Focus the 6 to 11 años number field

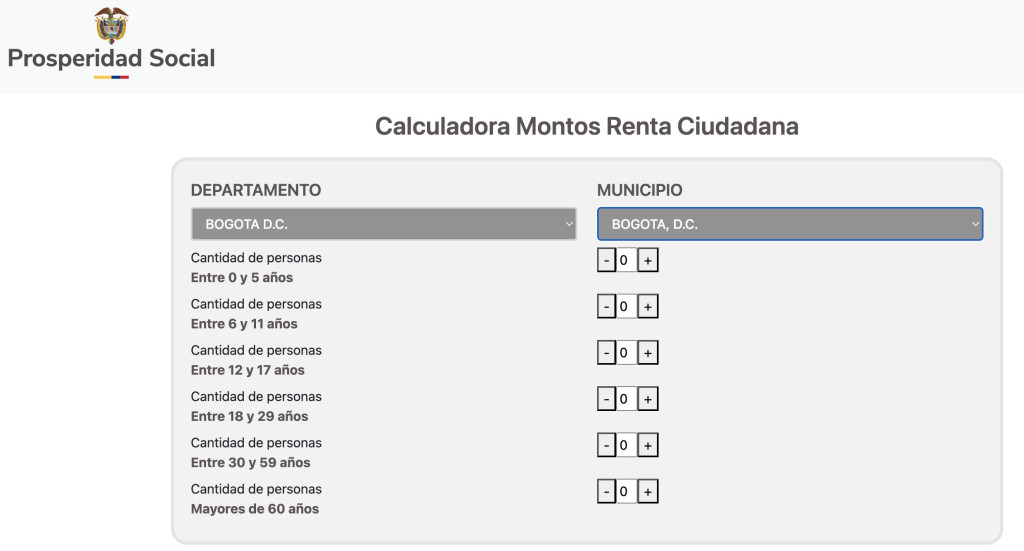pos(625,307)
